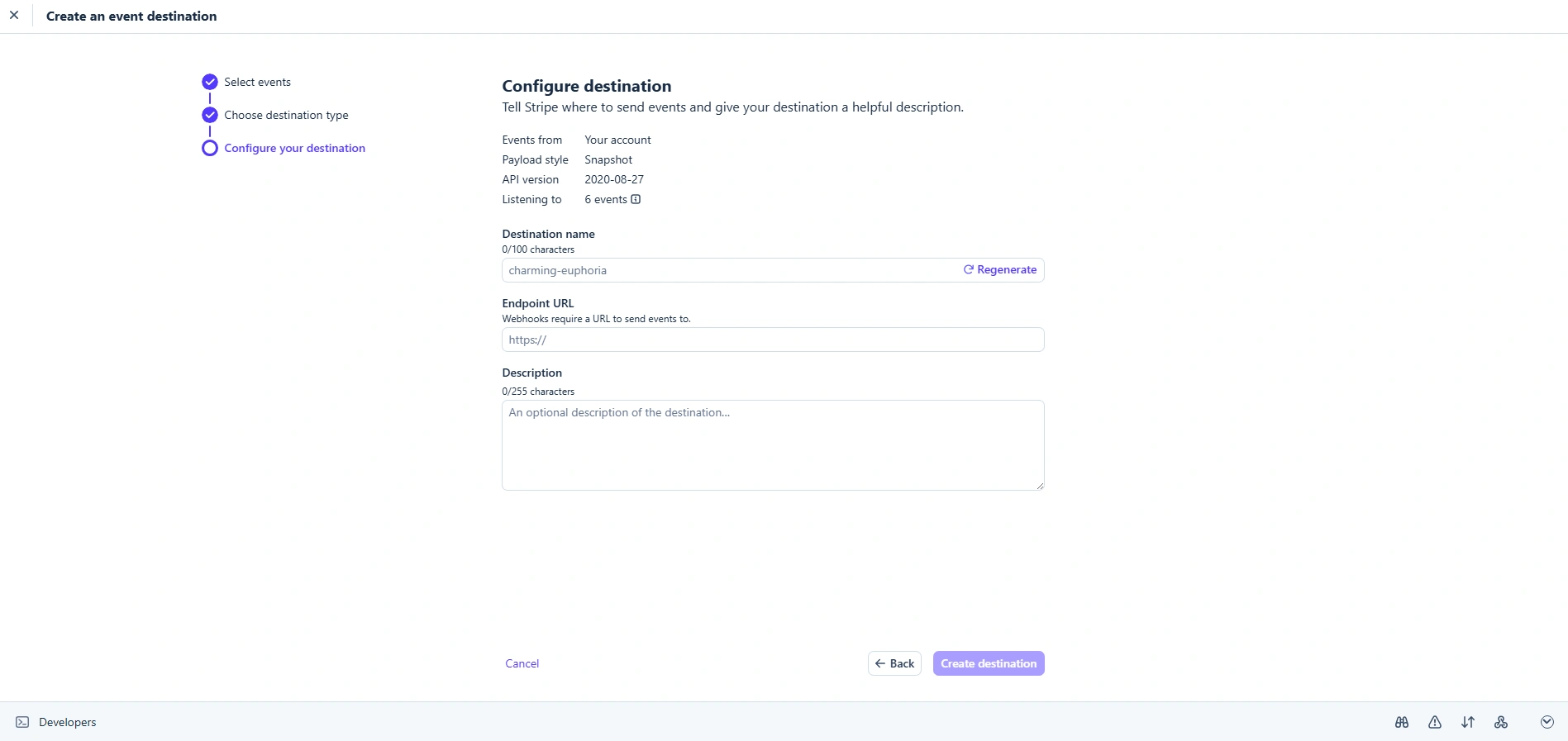Click the binoculars icon in the Developers bar

click(x=1402, y=722)
